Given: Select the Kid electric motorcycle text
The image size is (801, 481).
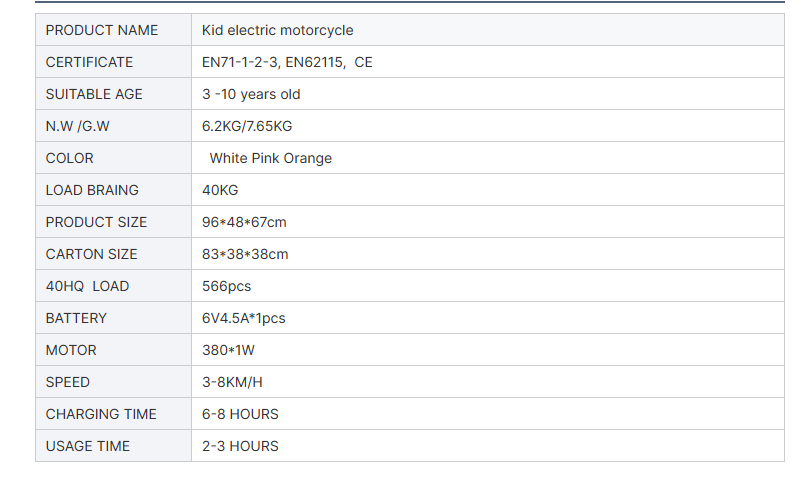Looking at the screenshot, I should pos(277,30).
